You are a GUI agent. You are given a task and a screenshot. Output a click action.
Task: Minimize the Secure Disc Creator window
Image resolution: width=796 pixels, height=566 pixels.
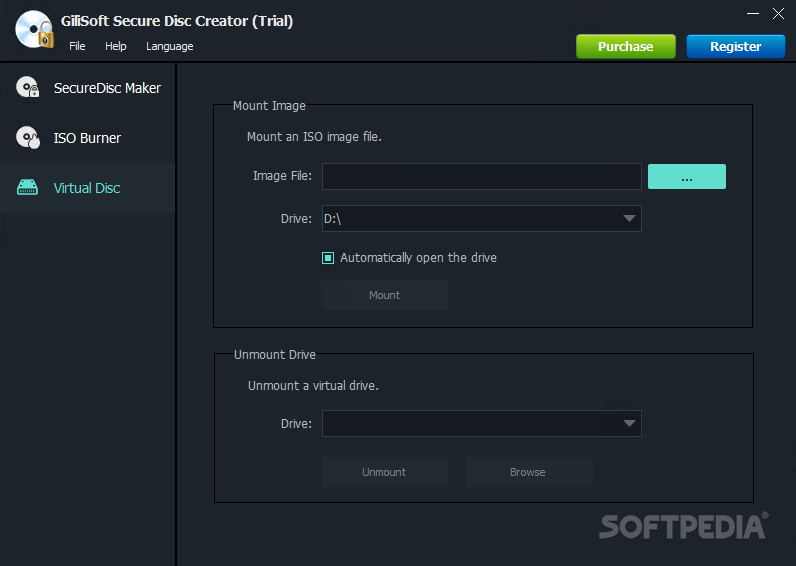click(753, 14)
